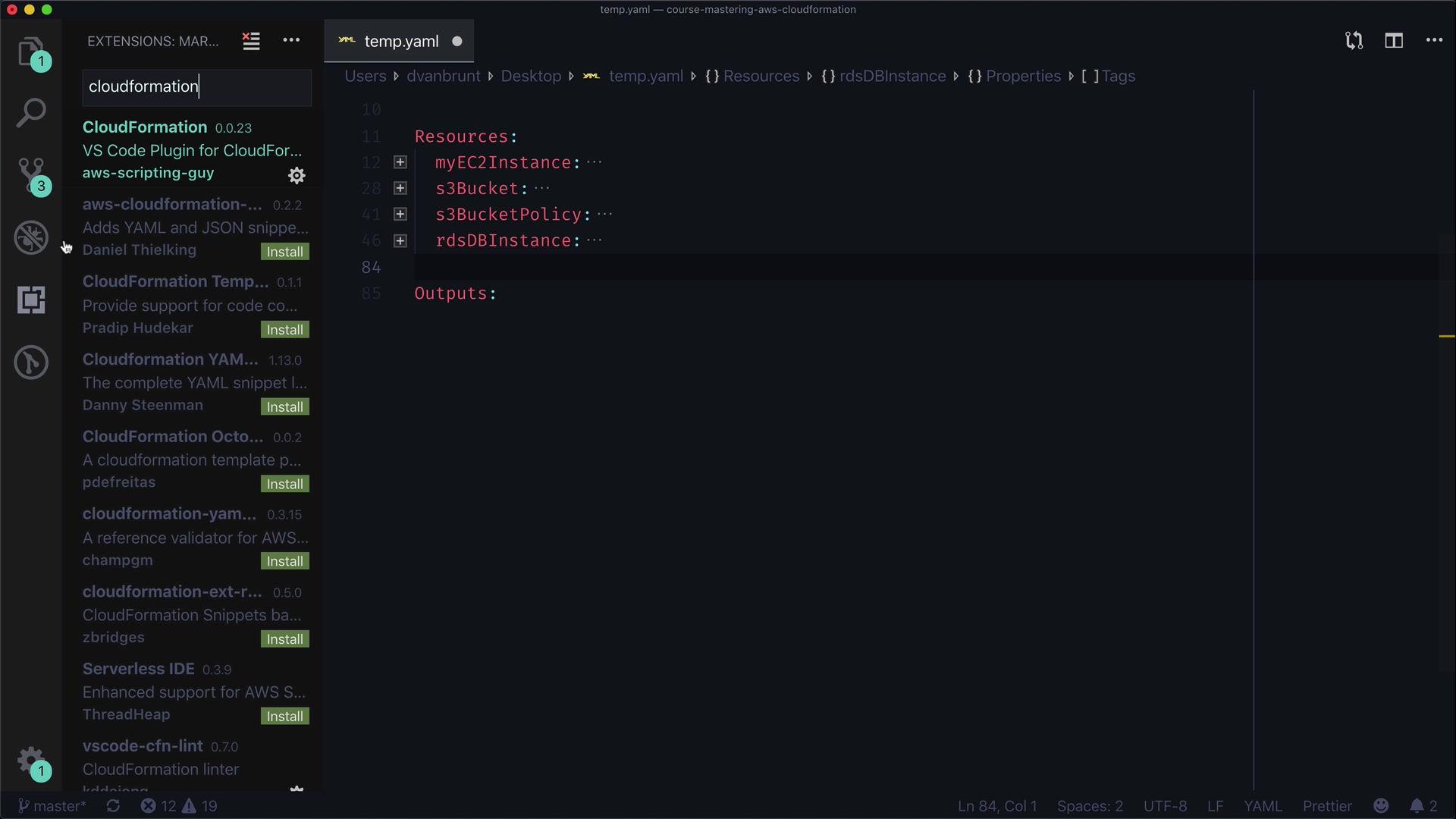Click the Extensions activity bar icon
The width and height of the screenshot is (1456, 819).
[31, 300]
